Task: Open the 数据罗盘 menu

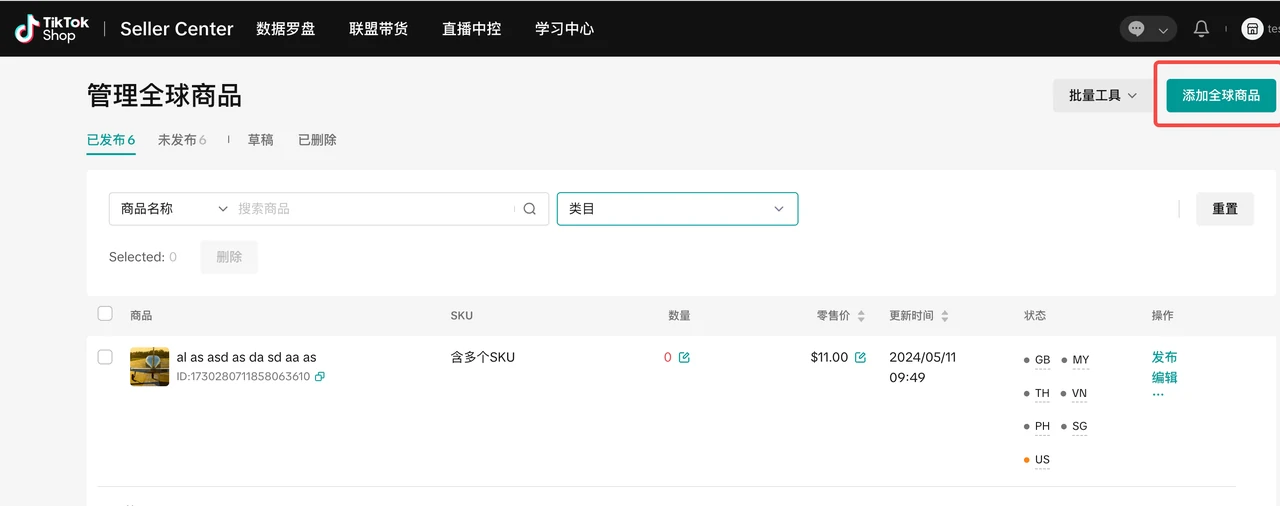Action: (x=285, y=29)
